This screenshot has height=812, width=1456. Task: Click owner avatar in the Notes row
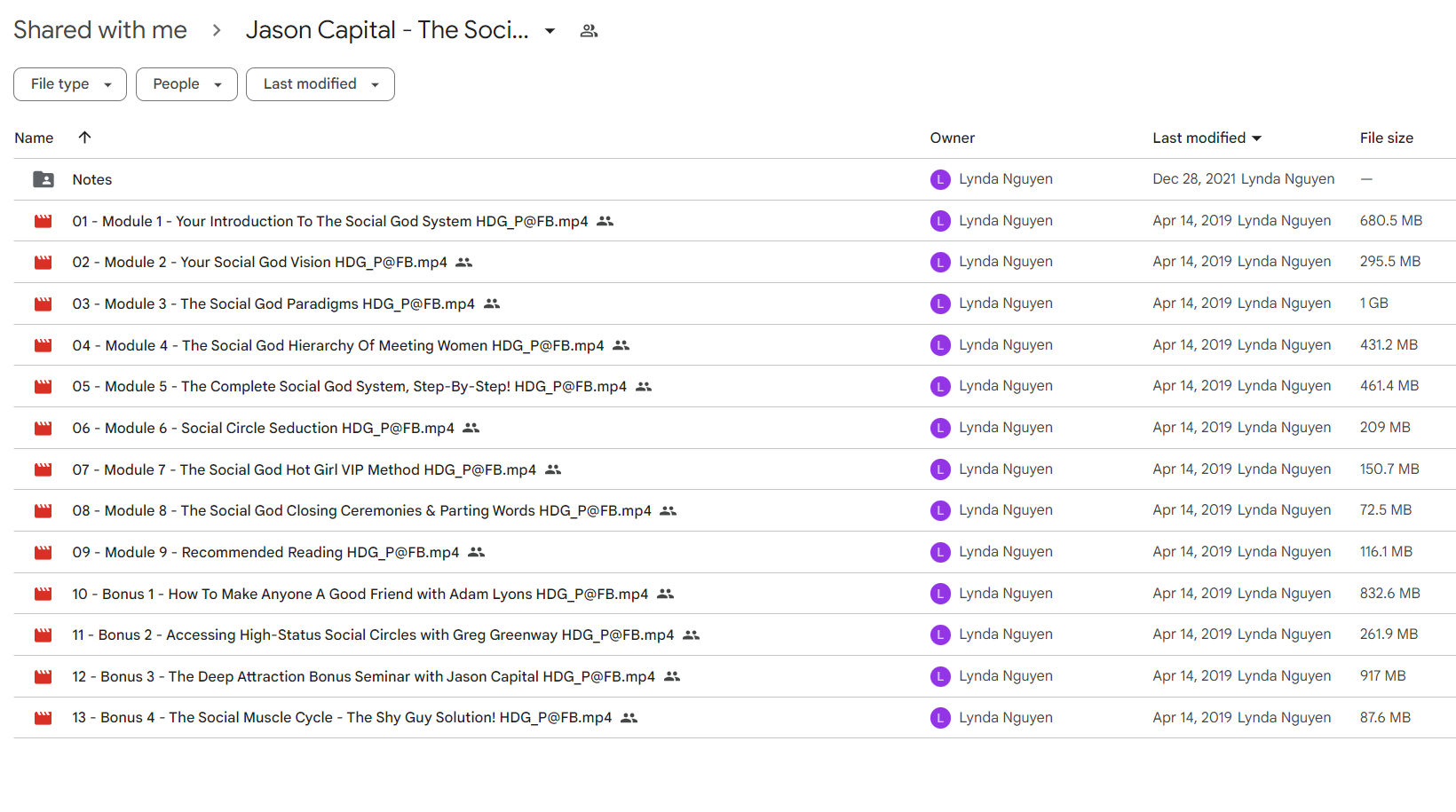click(x=940, y=179)
